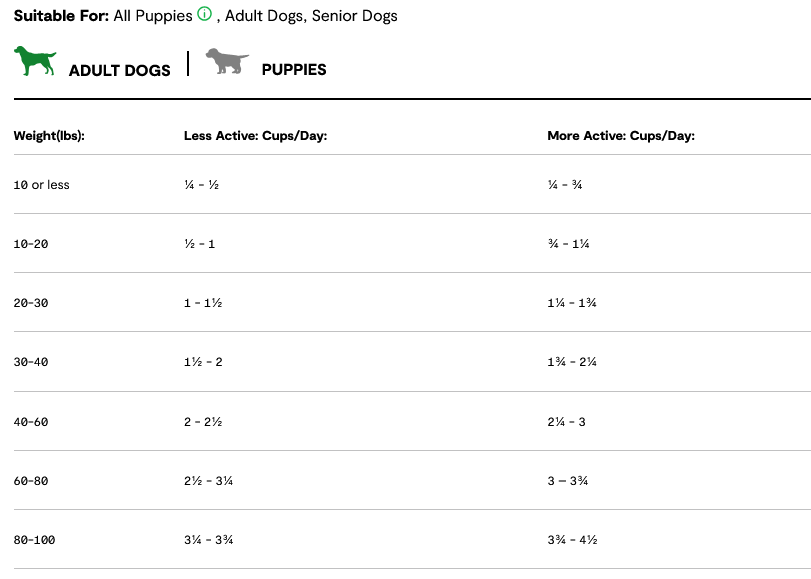Image resolution: width=811 pixels, height=579 pixels.
Task: Click the 60-80 weight row label
Action: pos(31,481)
